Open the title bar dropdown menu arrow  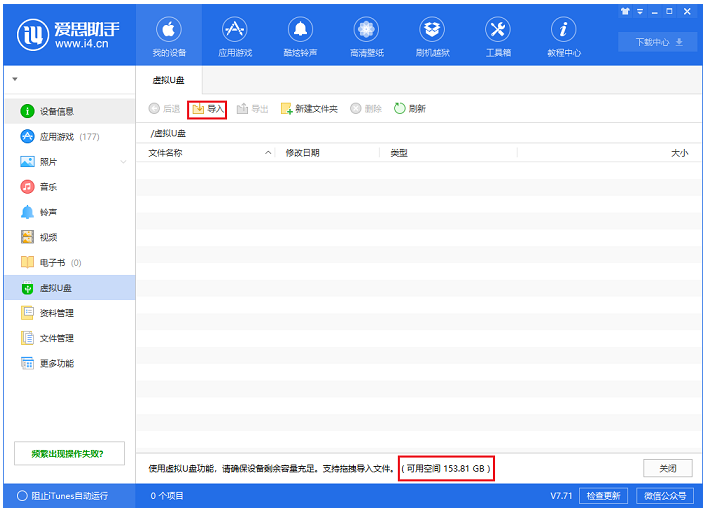tap(640, 12)
